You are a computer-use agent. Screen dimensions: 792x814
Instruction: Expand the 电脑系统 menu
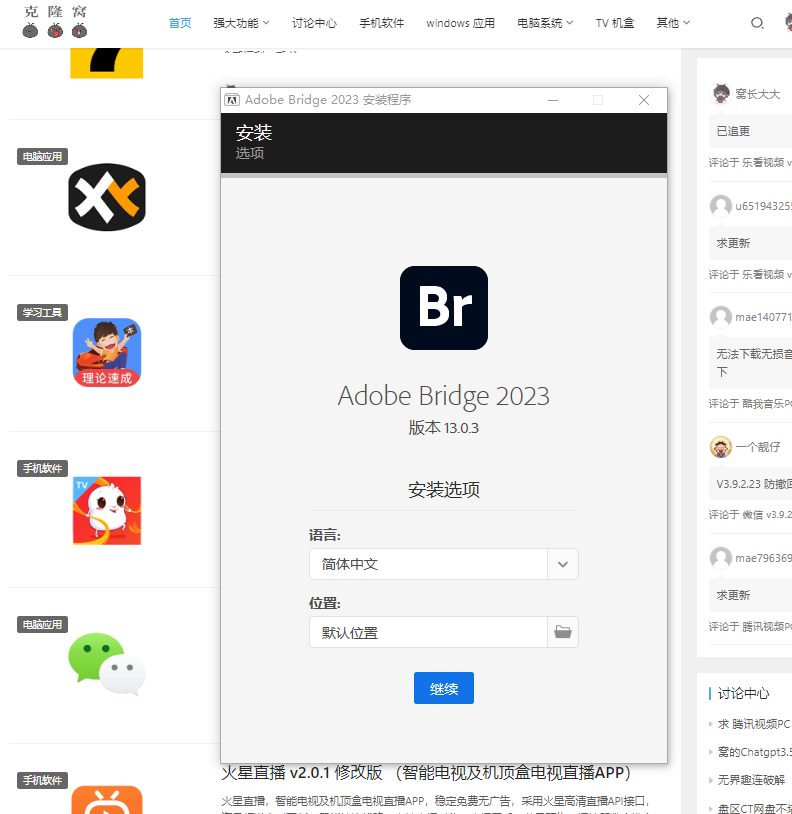tap(545, 23)
